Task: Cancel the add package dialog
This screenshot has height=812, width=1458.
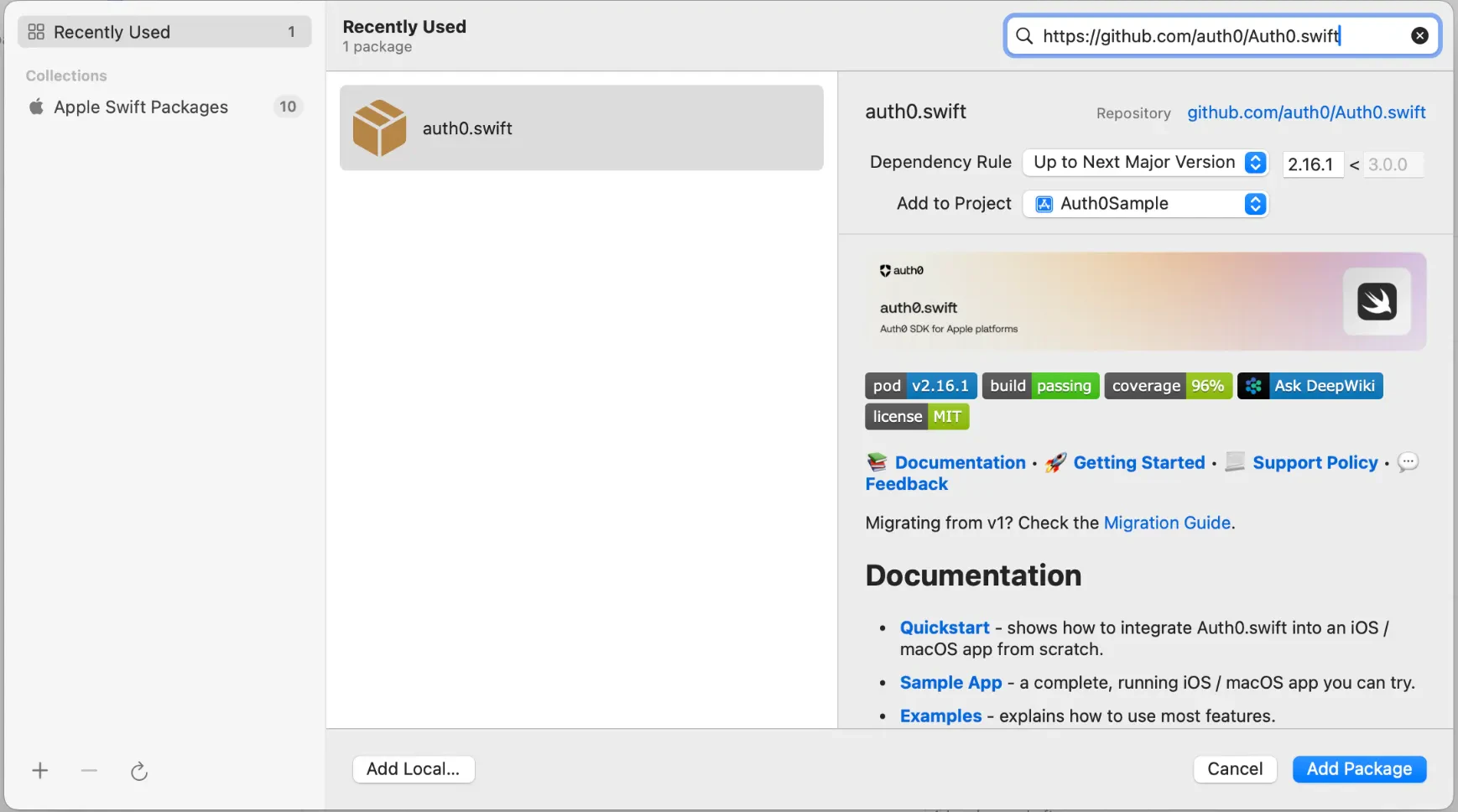Action: 1235,769
